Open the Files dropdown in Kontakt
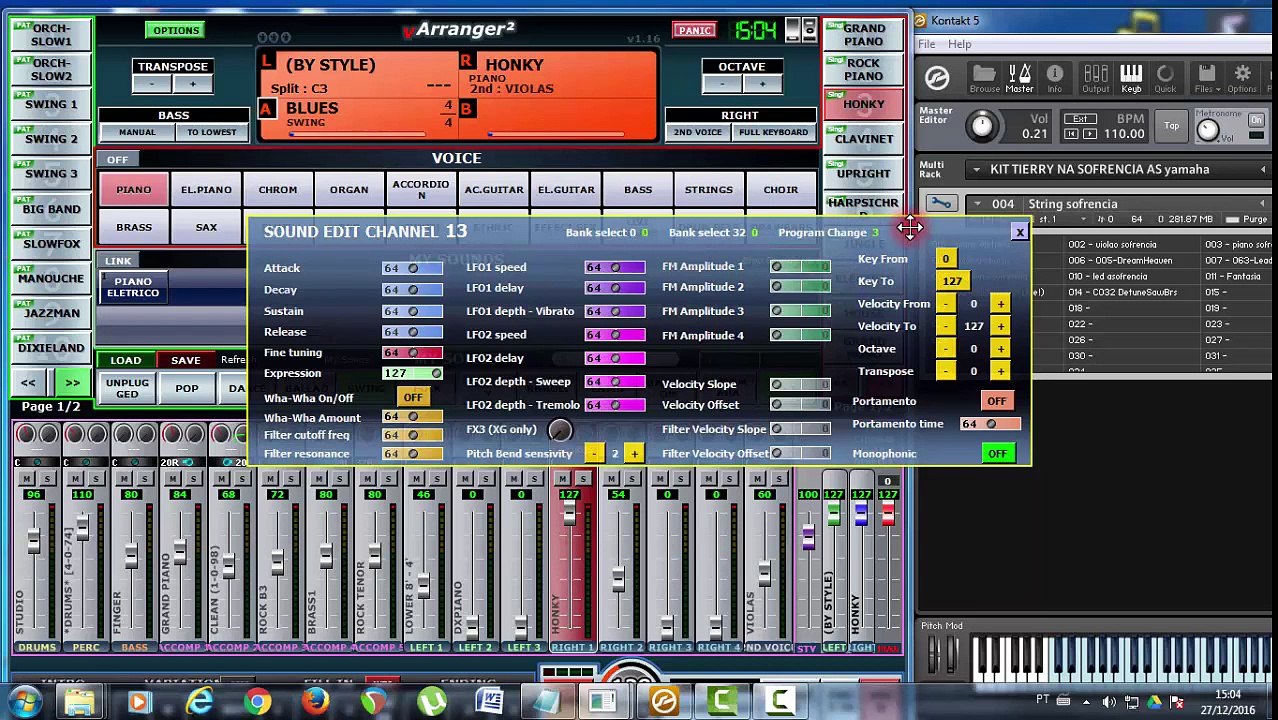Viewport: 1278px width, 720px height. (x=1206, y=78)
